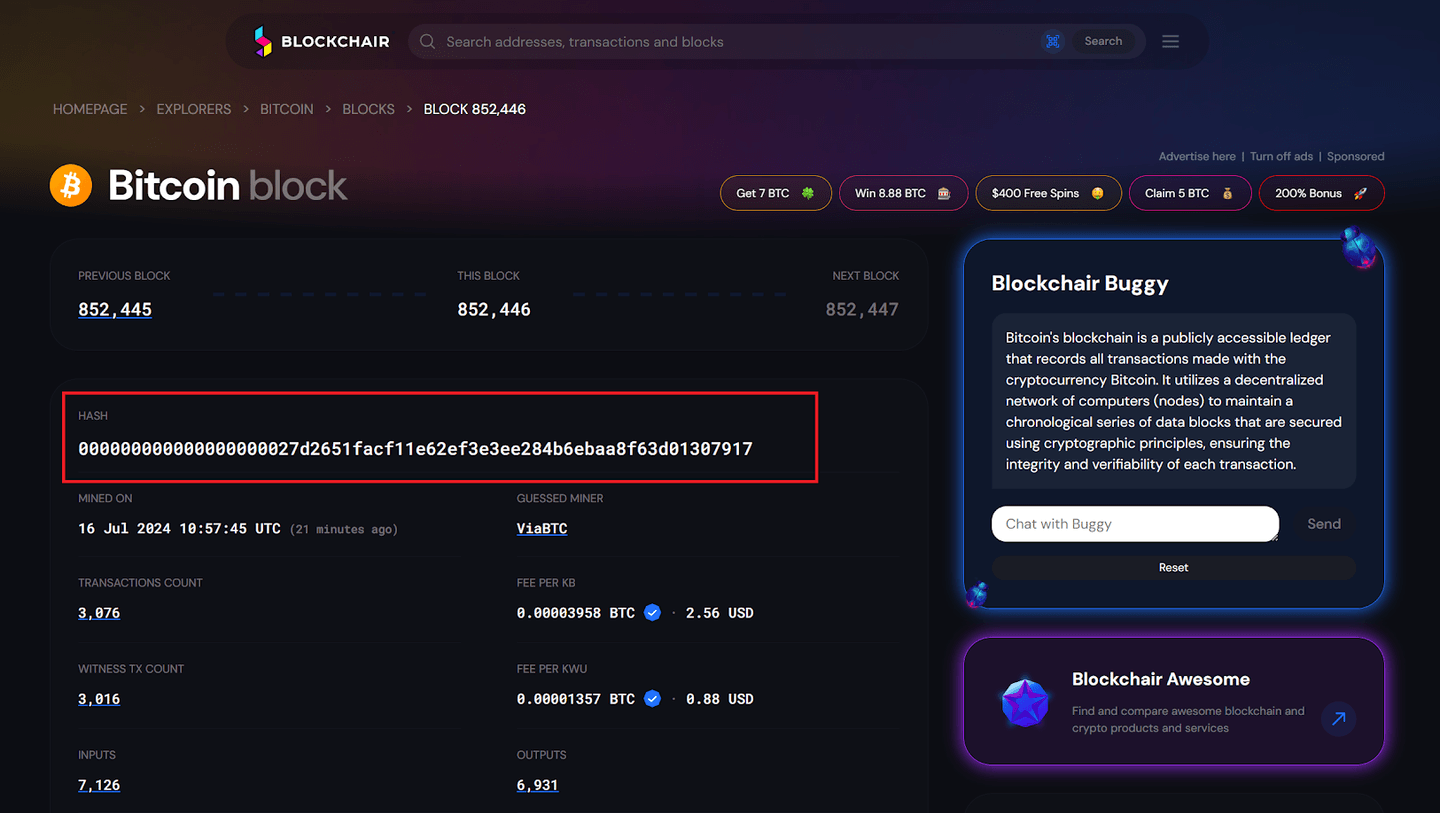Open Blockchair Awesome via the arrow icon

[x=1338, y=719]
